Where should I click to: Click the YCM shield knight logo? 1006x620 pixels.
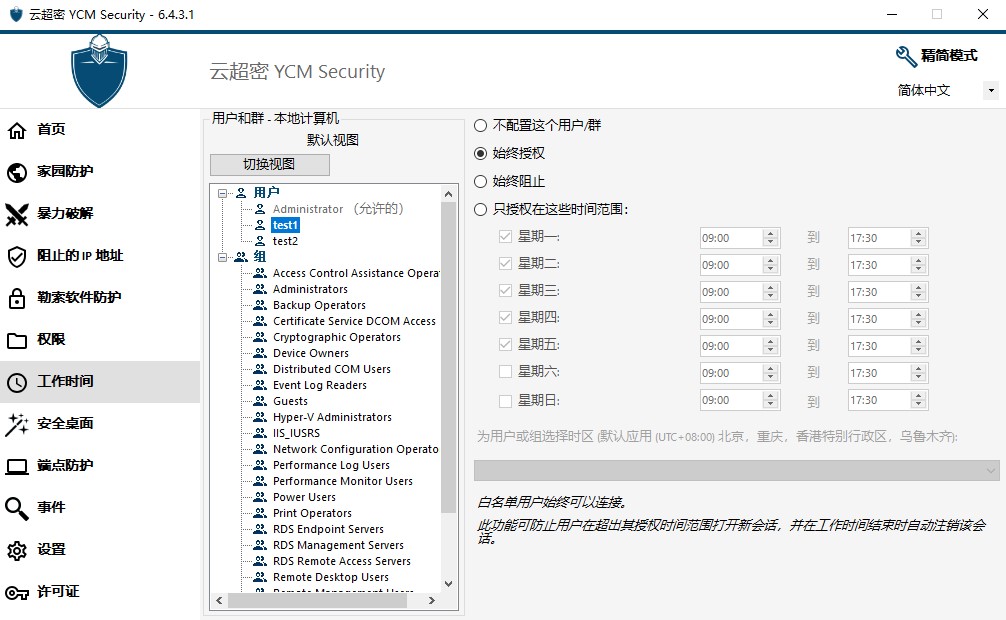99,71
